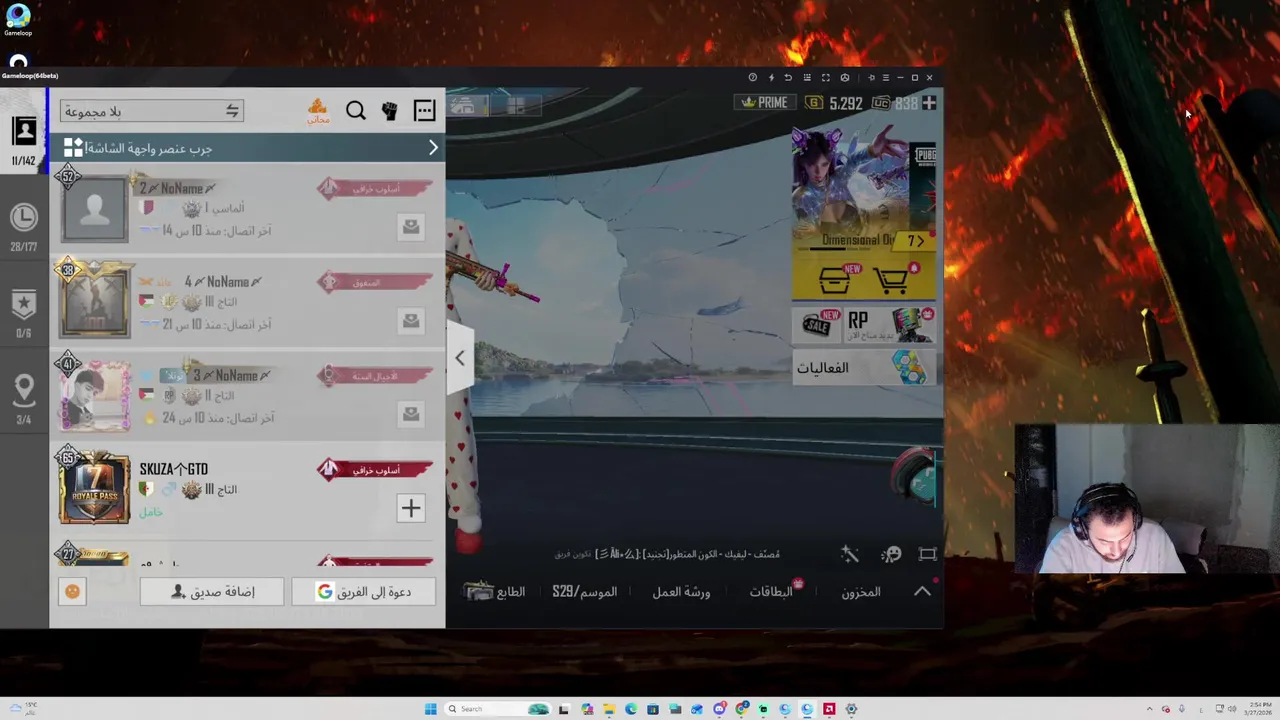This screenshot has width=1280, height=720.
Task: Click the fullscreen frame icon in lobby
Action: click(928, 554)
